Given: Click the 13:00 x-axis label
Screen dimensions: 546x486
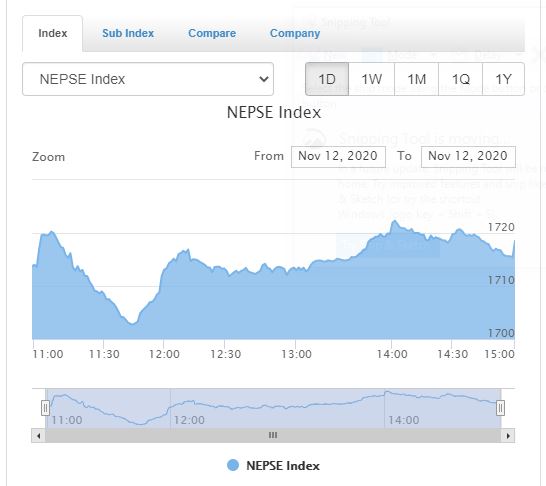Looking at the screenshot, I should pos(296,354).
